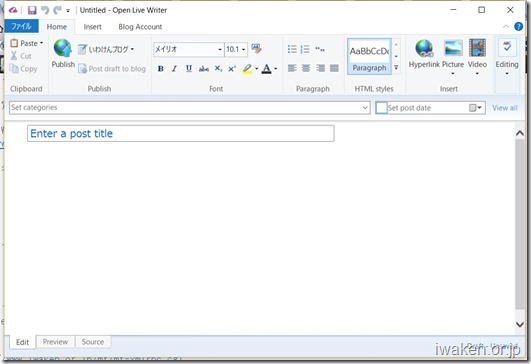Click the Enter a post title field
Viewport: 531px width, 364px height.
(x=180, y=133)
